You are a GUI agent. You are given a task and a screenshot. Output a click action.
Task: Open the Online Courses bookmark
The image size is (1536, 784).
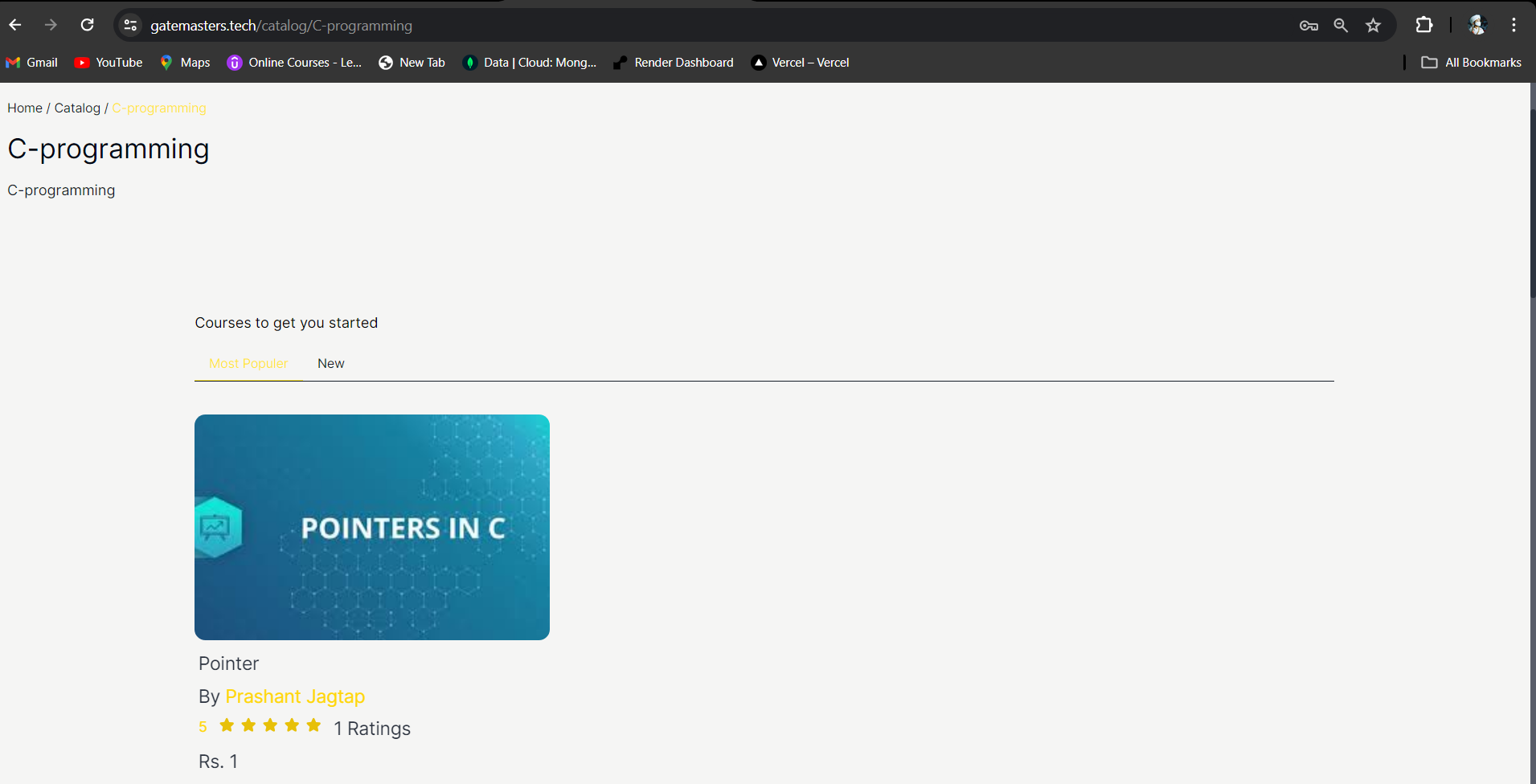click(293, 62)
